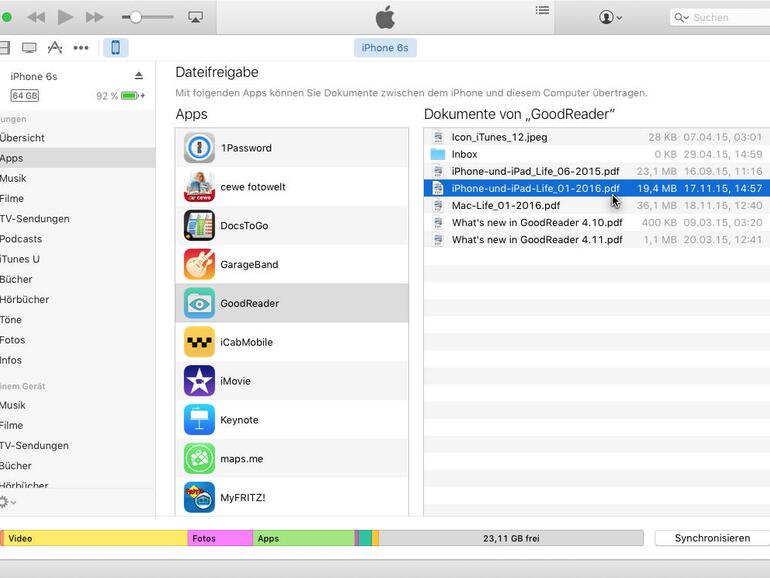Screen dimensions: 770x578
Task: Click the play button
Action: (65, 17)
